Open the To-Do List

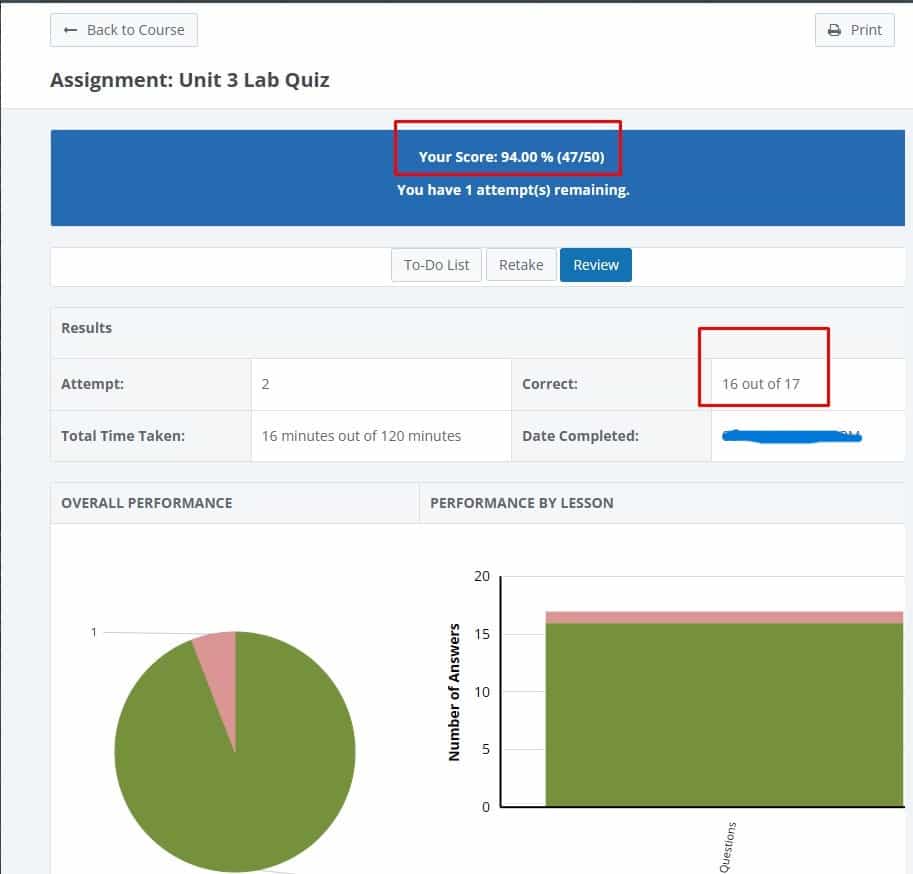click(436, 265)
